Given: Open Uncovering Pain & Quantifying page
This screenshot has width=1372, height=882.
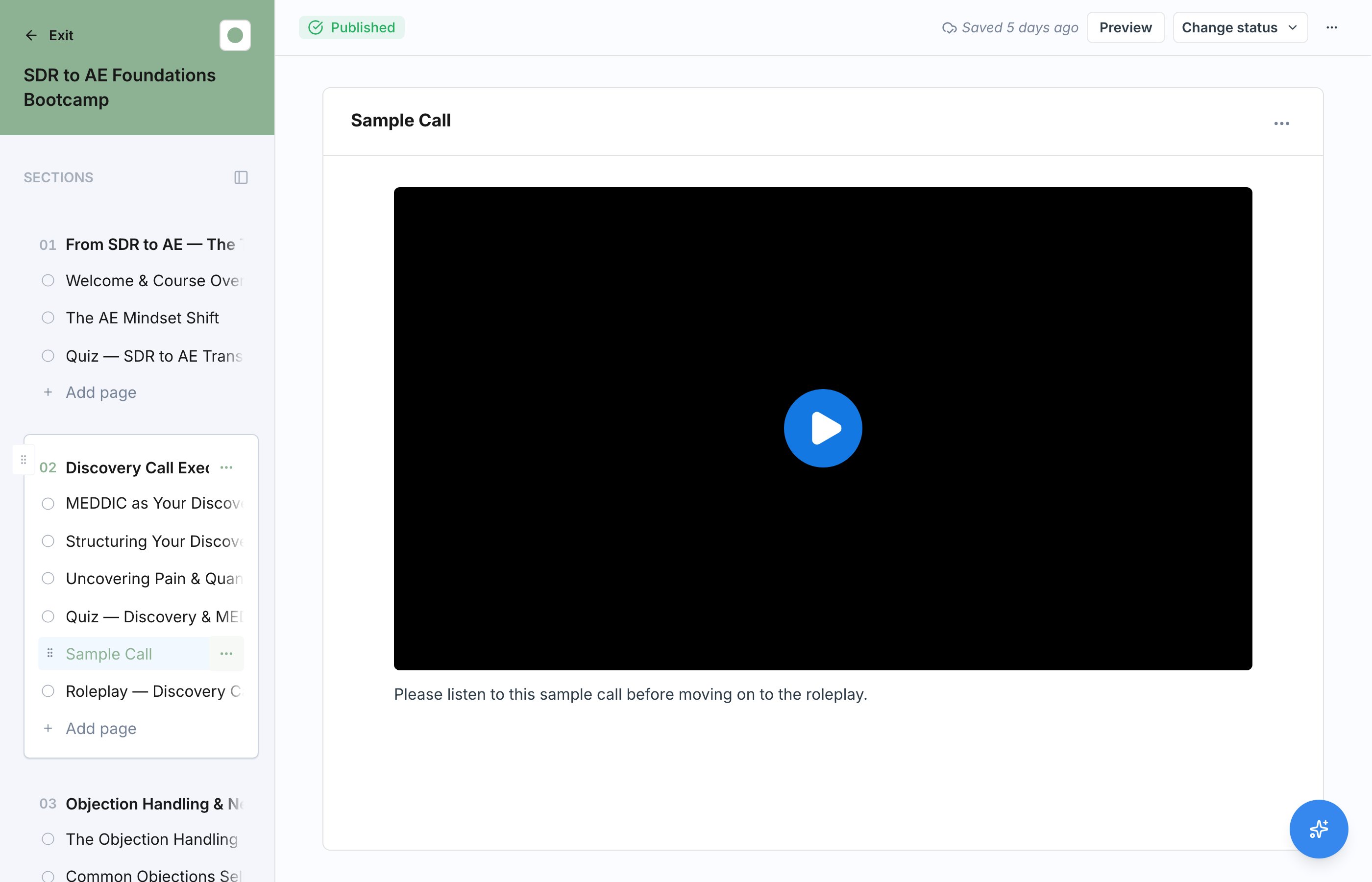Looking at the screenshot, I should tap(154, 579).
